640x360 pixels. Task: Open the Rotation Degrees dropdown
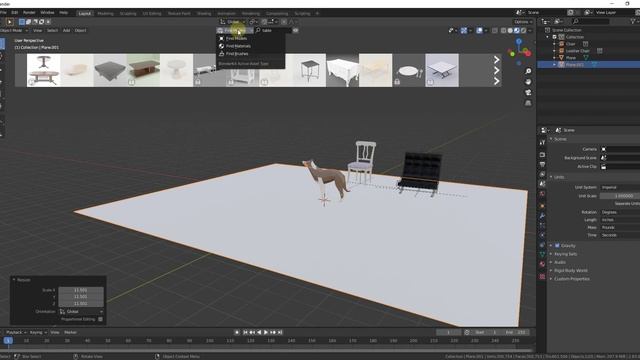pyautogui.click(x=620, y=212)
